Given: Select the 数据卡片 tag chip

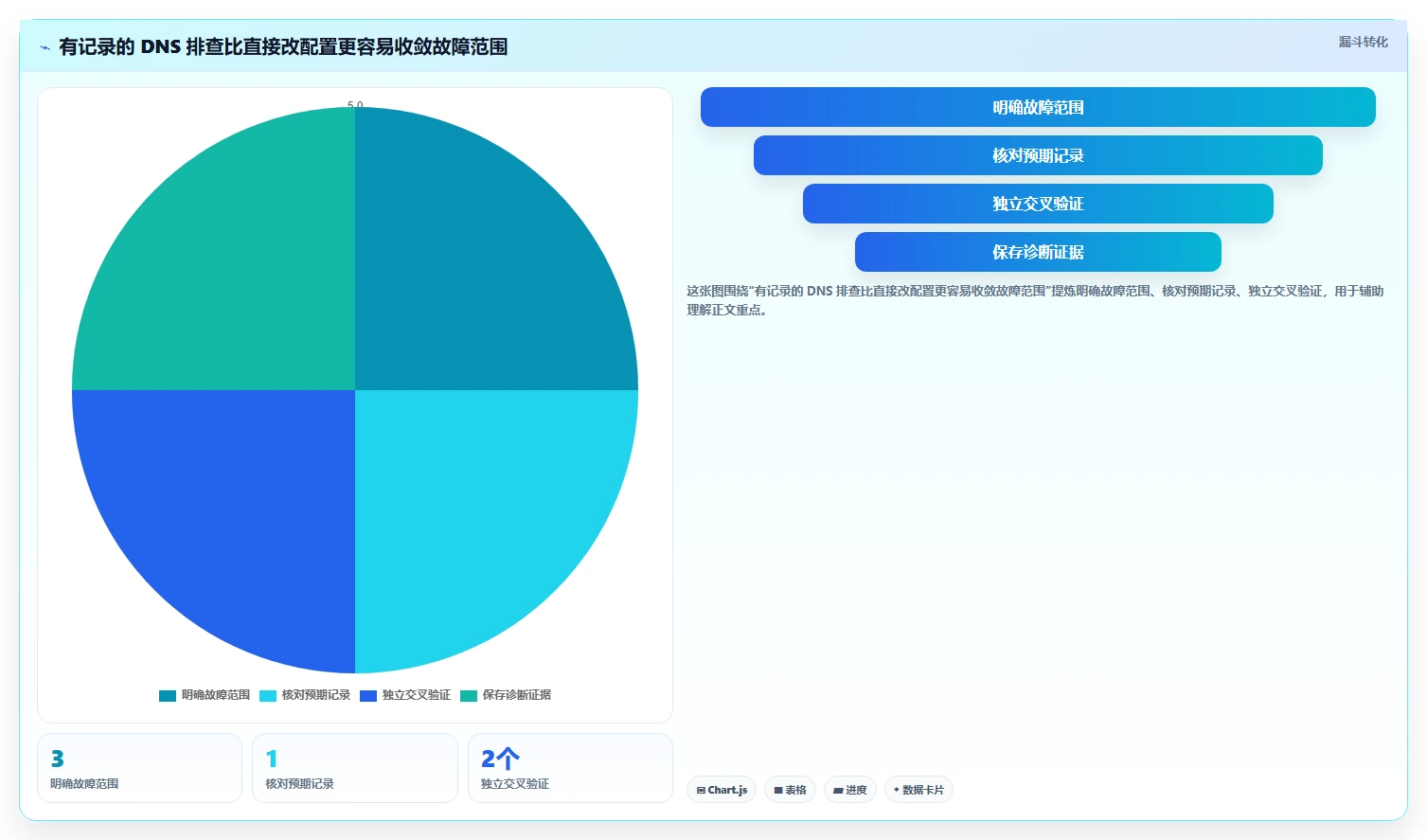Looking at the screenshot, I should tap(919, 790).
